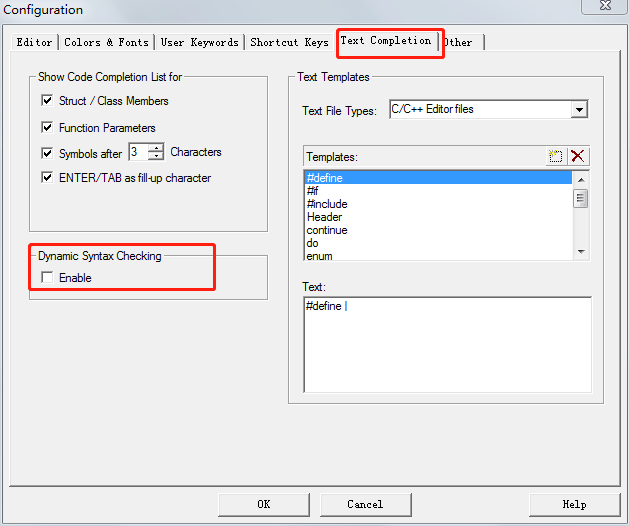
Task: Close the Configuration window
Action: click(x=605, y=6)
